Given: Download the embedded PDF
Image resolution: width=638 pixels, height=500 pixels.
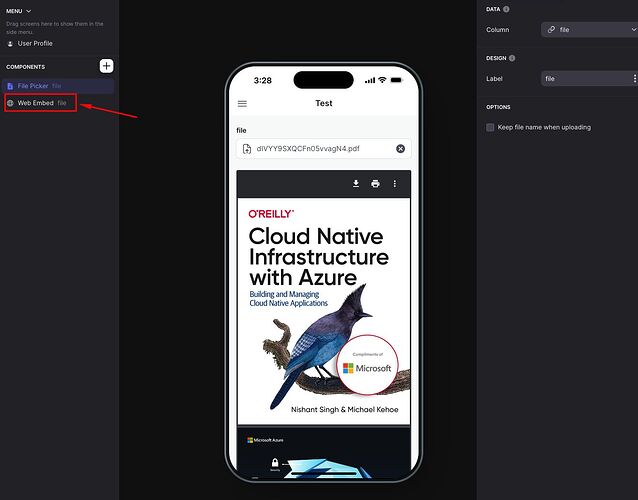Looking at the screenshot, I should [x=356, y=183].
